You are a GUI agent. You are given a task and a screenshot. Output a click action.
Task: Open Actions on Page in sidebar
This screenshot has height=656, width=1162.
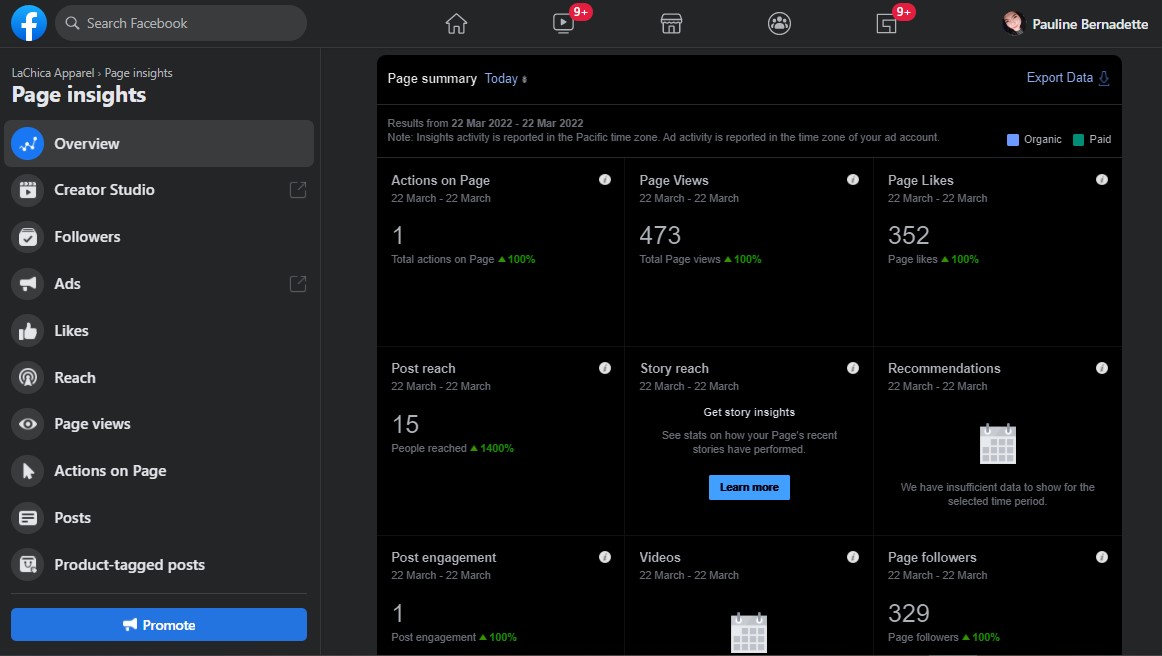point(159,471)
